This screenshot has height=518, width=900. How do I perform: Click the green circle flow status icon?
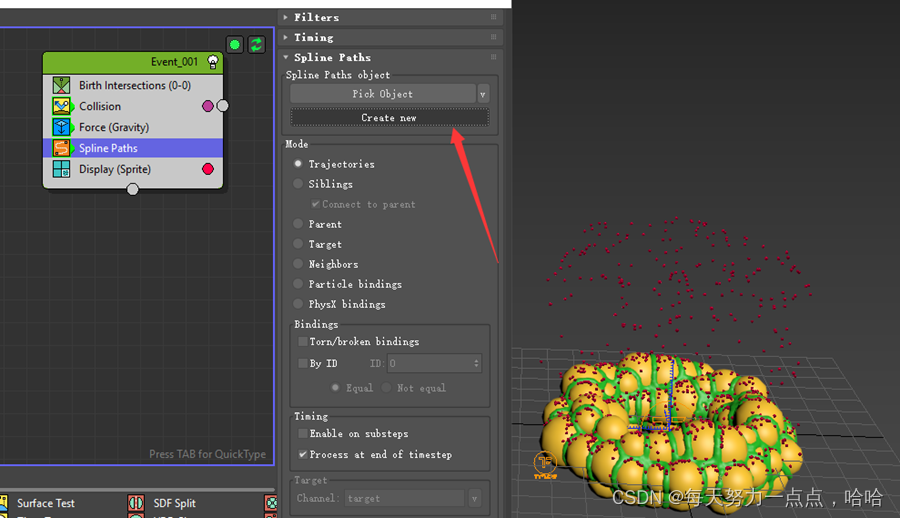point(235,45)
